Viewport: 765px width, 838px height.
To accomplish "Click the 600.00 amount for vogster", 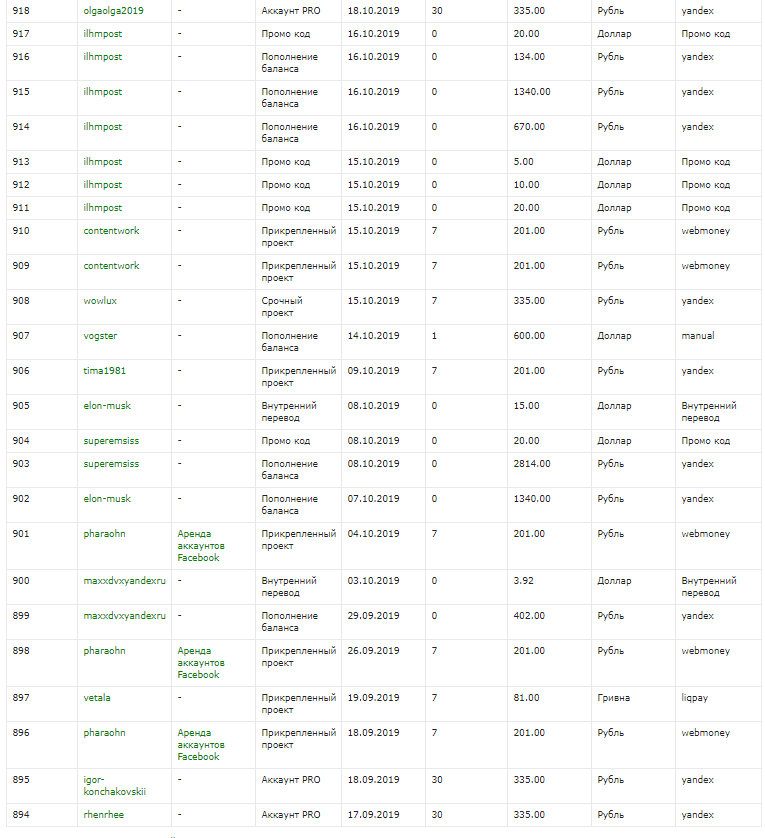I will [527, 336].
